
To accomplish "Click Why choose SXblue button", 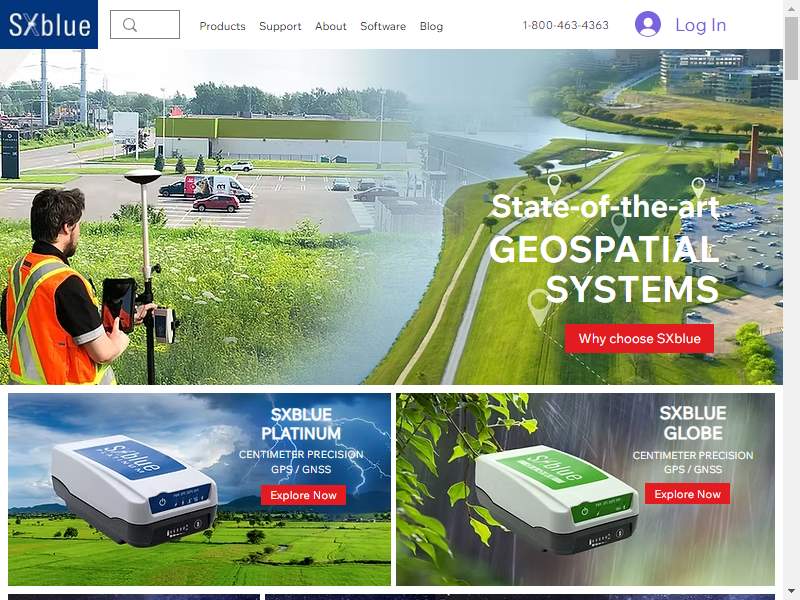I will pyautogui.click(x=639, y=338).
